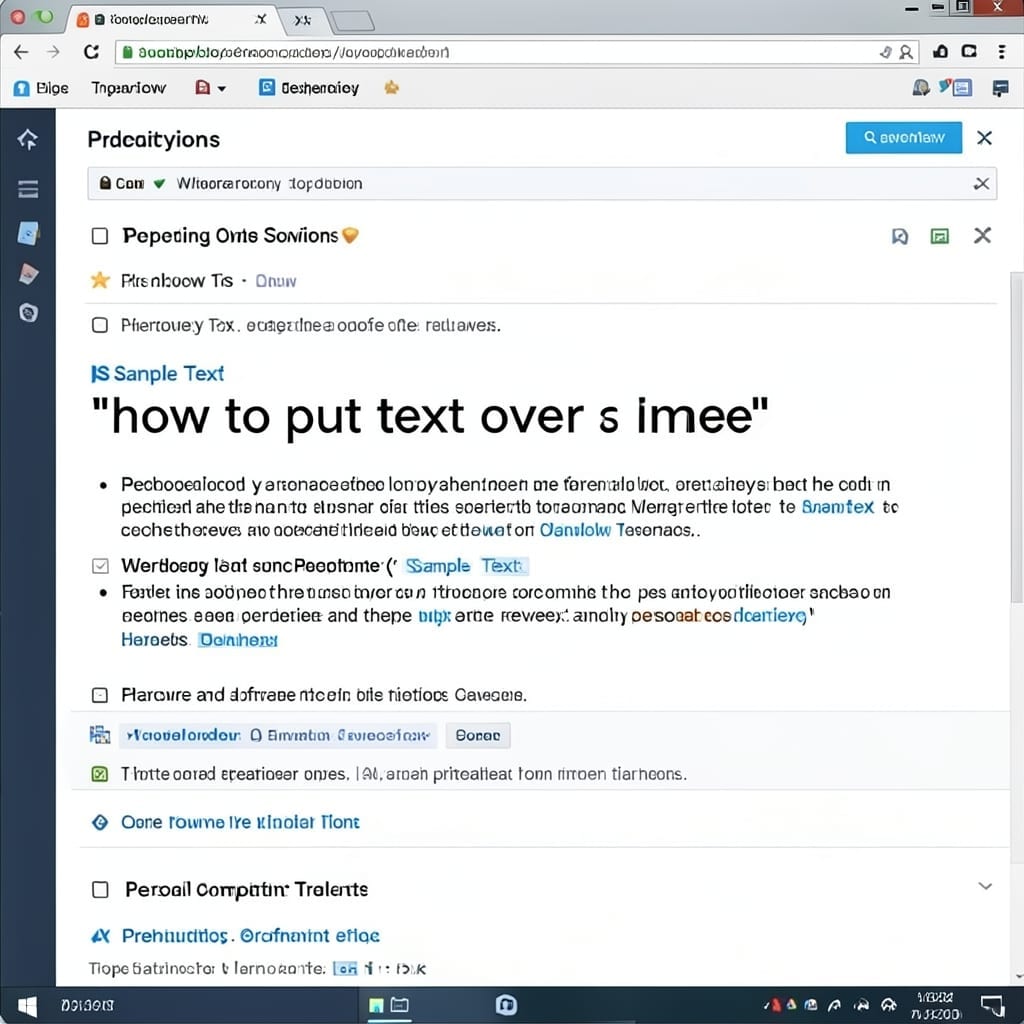The height and width of the screenshot is (1024, 1024).
Task: Click the blue document icon in the sidebar
Action: point(27,233)
